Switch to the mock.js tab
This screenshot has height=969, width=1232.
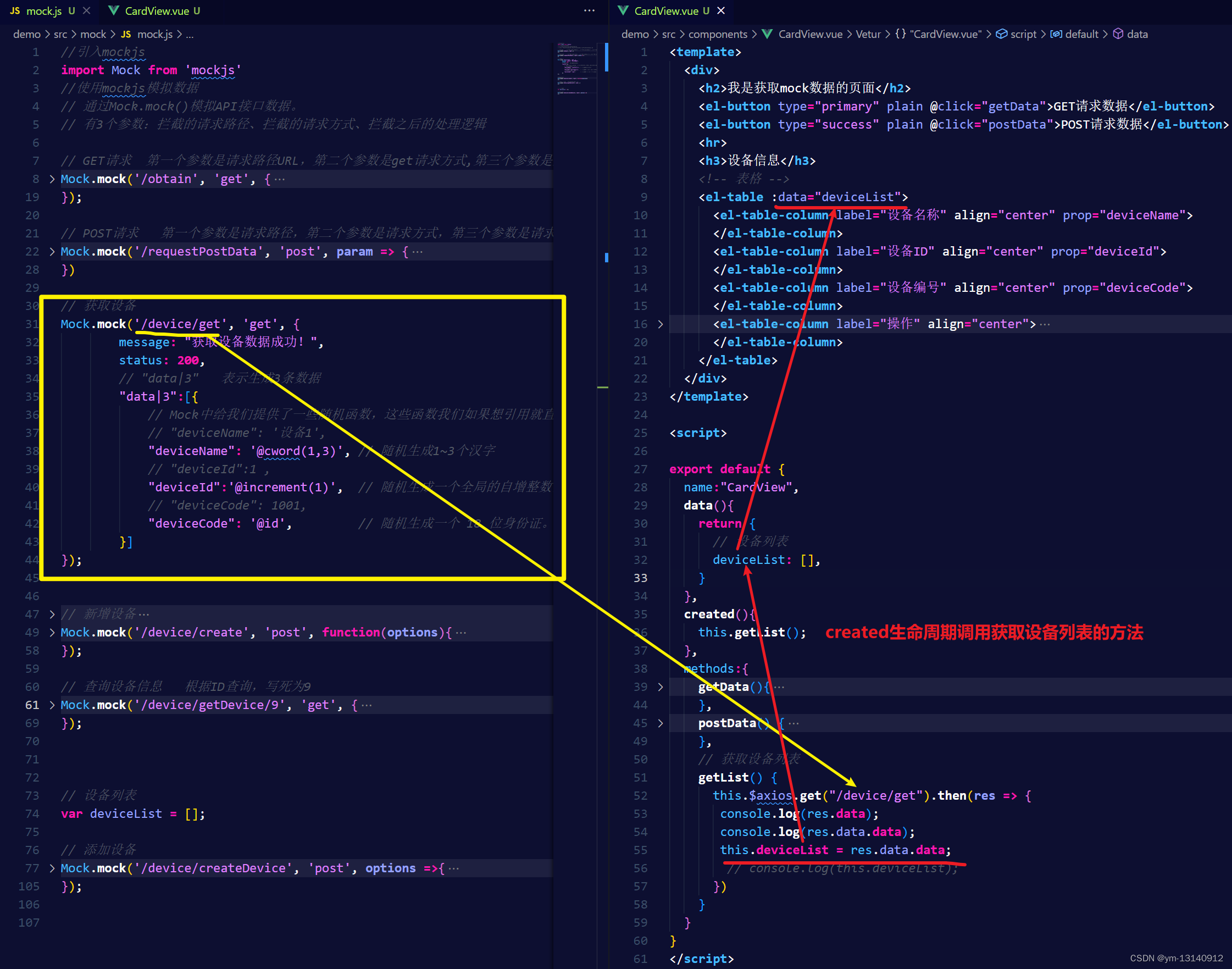pos(43,11)
